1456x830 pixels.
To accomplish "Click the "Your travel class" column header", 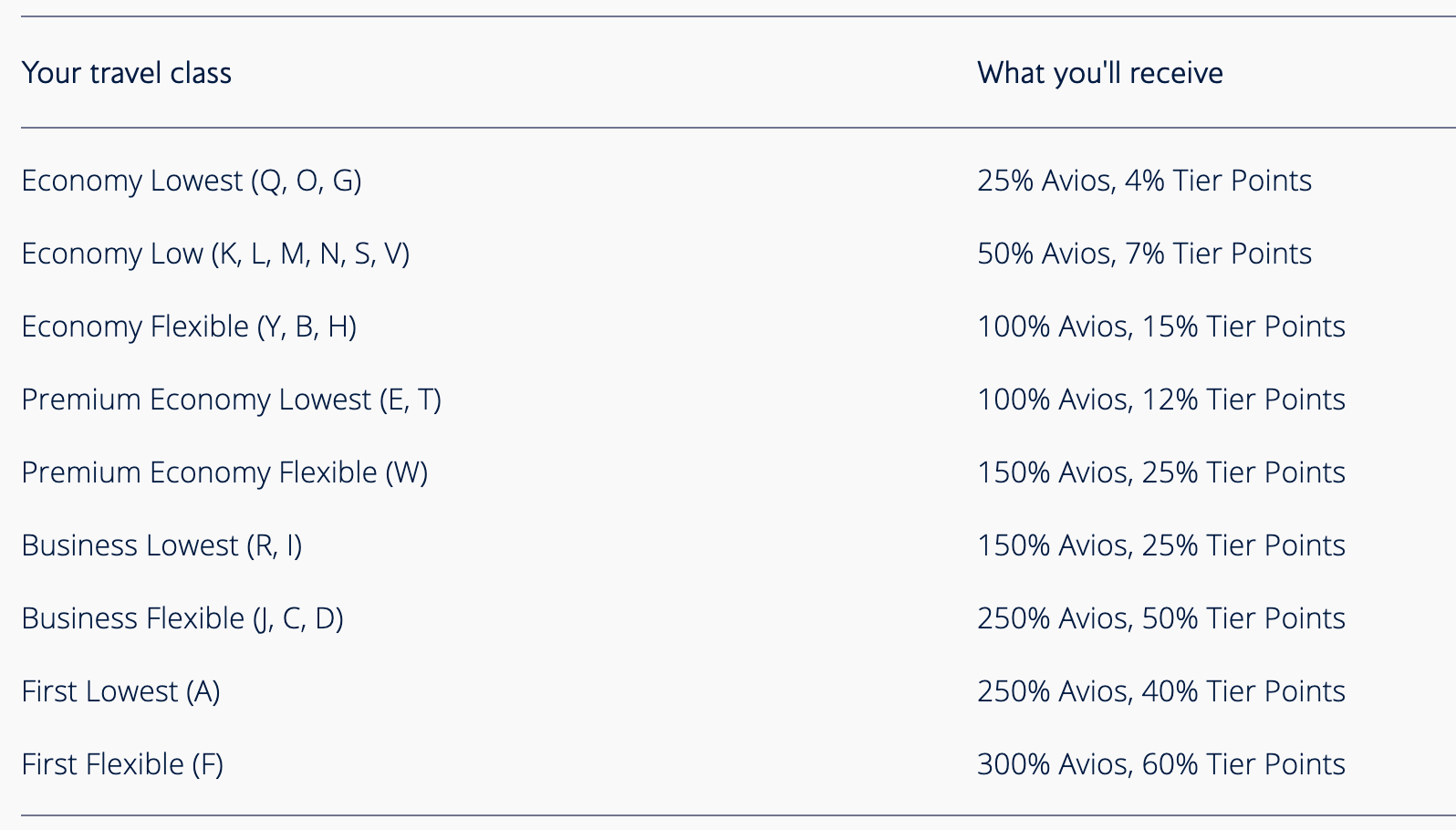I will [x=127, y=73].
